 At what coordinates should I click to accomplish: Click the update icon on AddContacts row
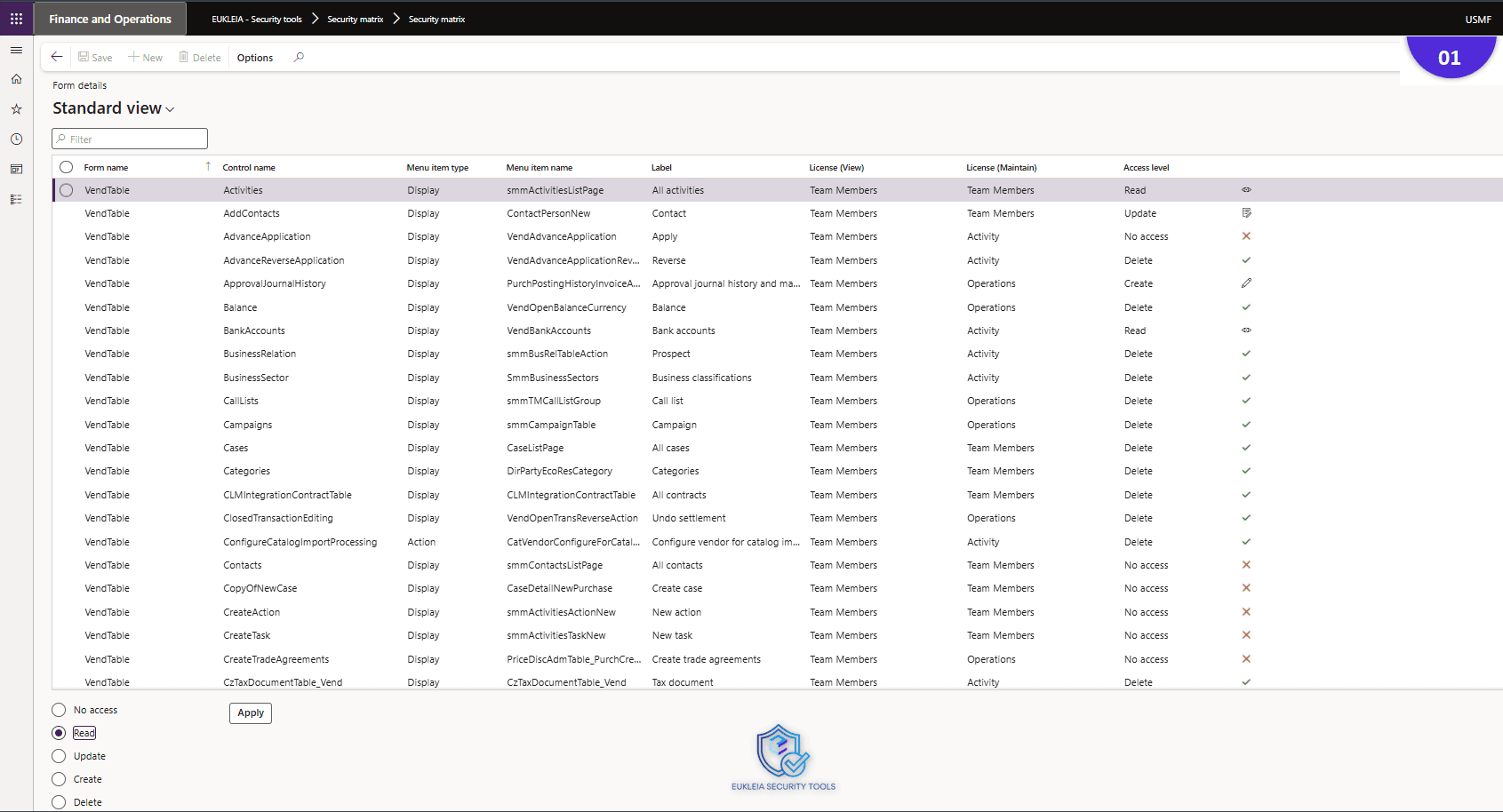click(x=1246, y=213)
